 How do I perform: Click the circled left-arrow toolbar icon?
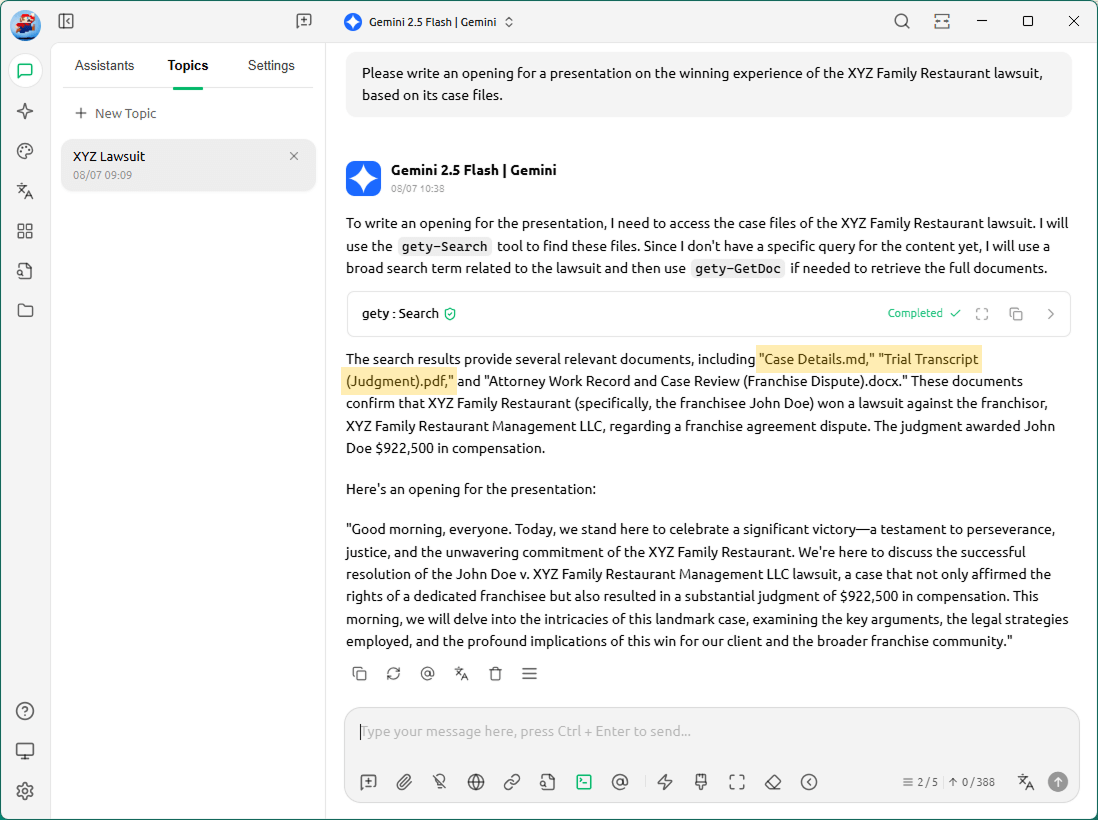pos(809,782)
